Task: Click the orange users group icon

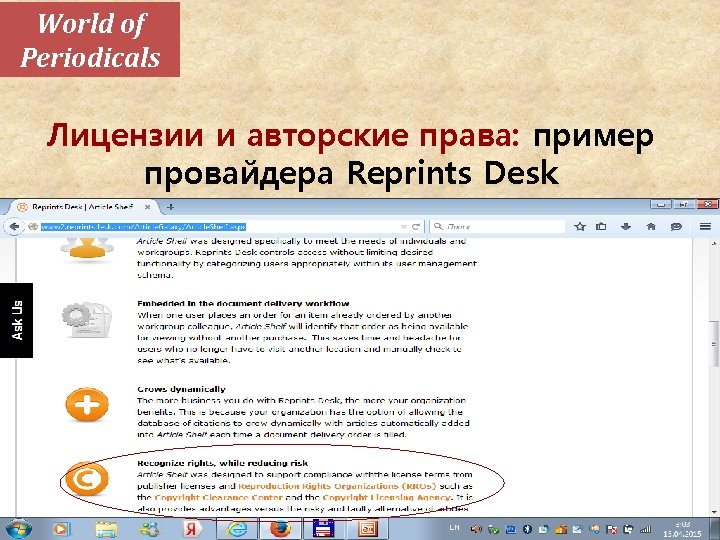Action: 87,249
